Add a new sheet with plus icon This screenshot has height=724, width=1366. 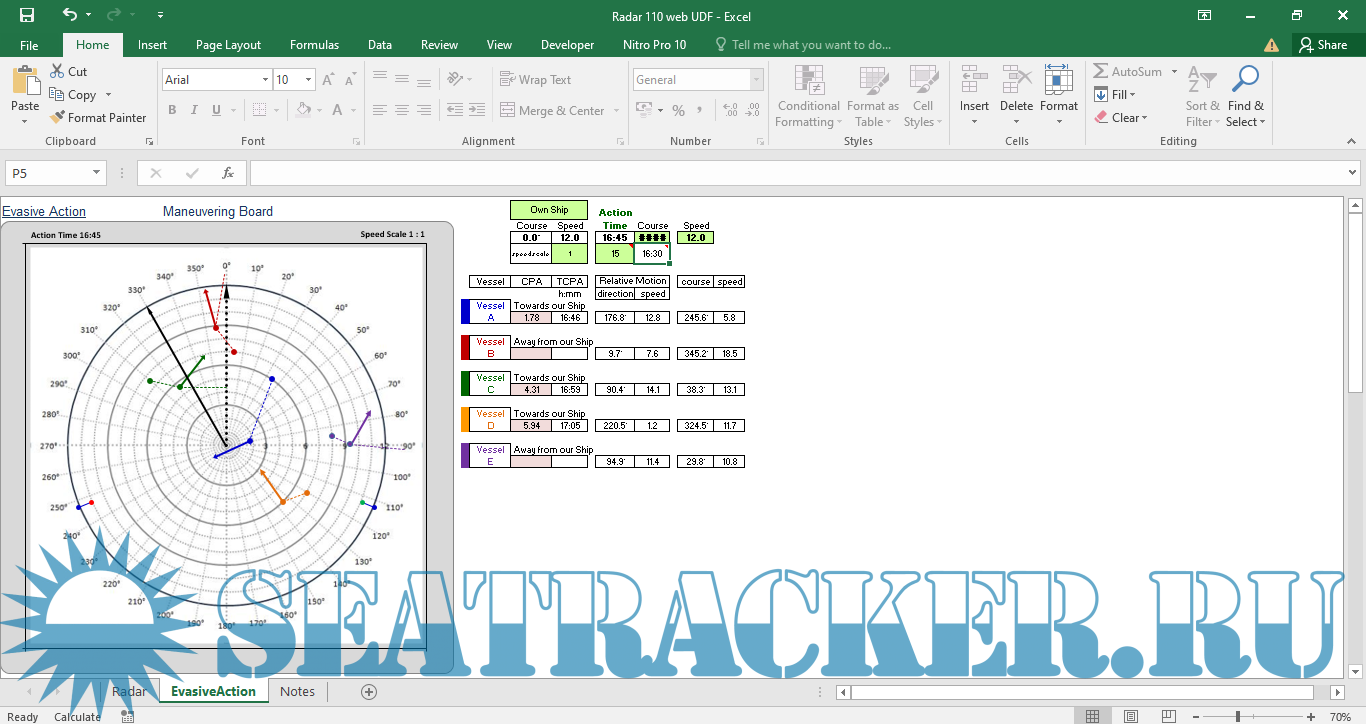[x=369, y=692]
